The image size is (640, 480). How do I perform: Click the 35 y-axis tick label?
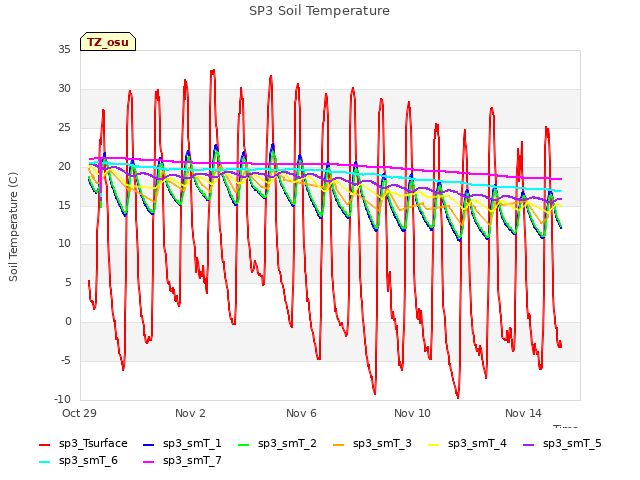click(64, 49)
